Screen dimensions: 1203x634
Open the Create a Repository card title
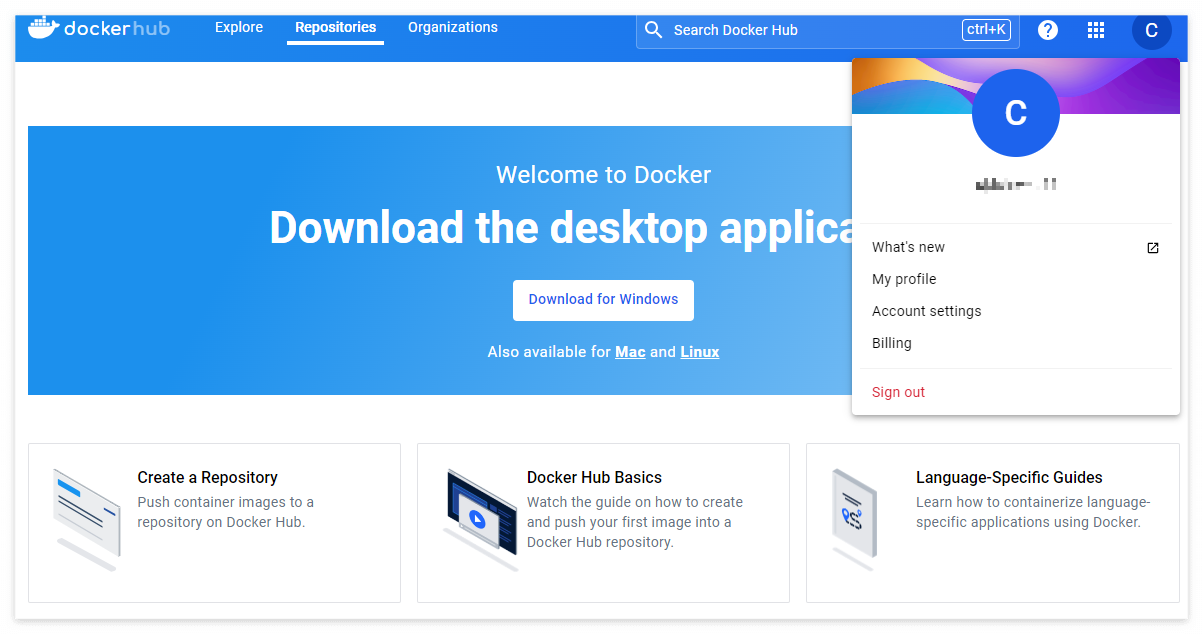coord(207,478)
